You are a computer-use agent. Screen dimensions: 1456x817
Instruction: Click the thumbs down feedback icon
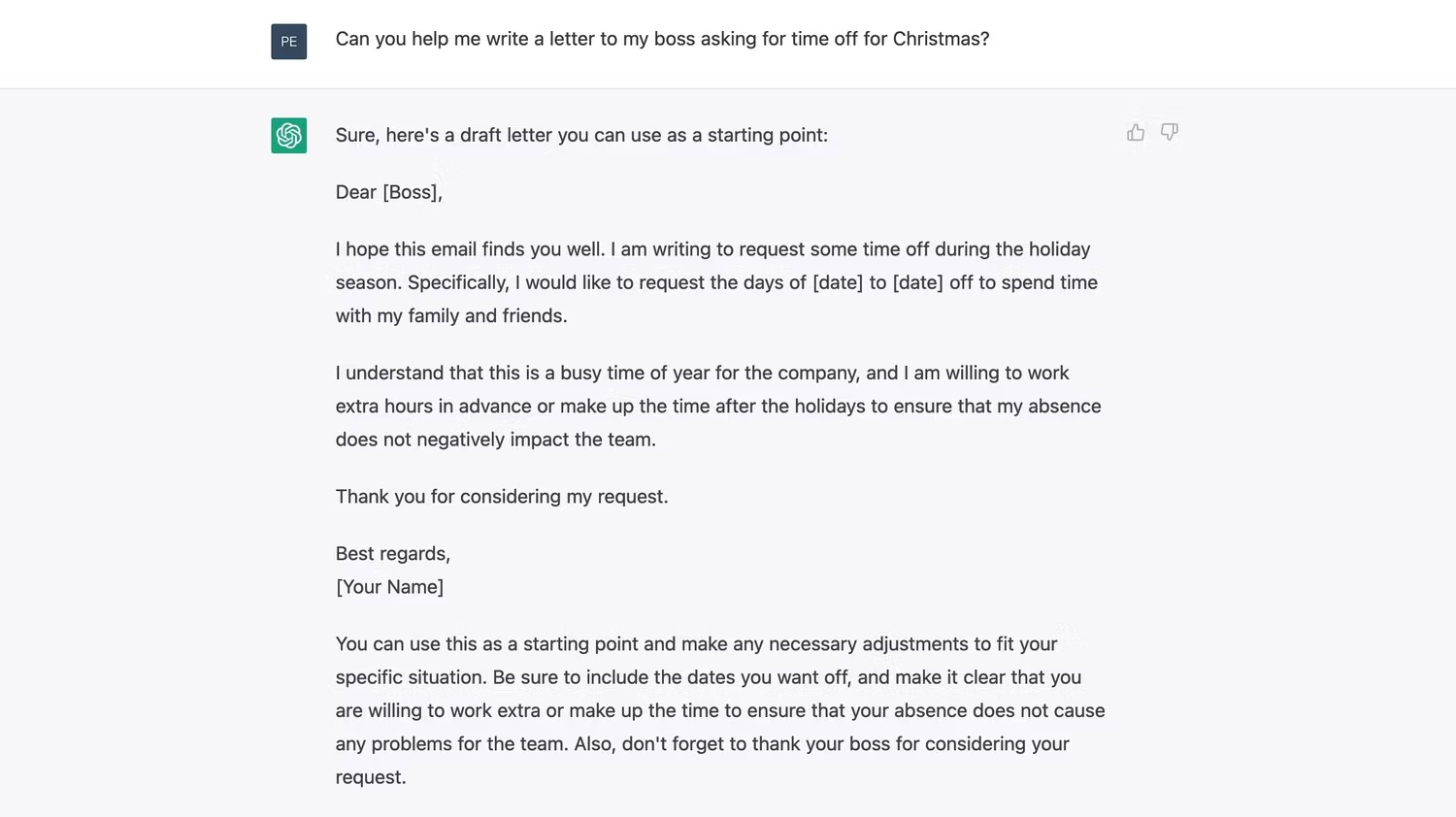click(1169, 132)
